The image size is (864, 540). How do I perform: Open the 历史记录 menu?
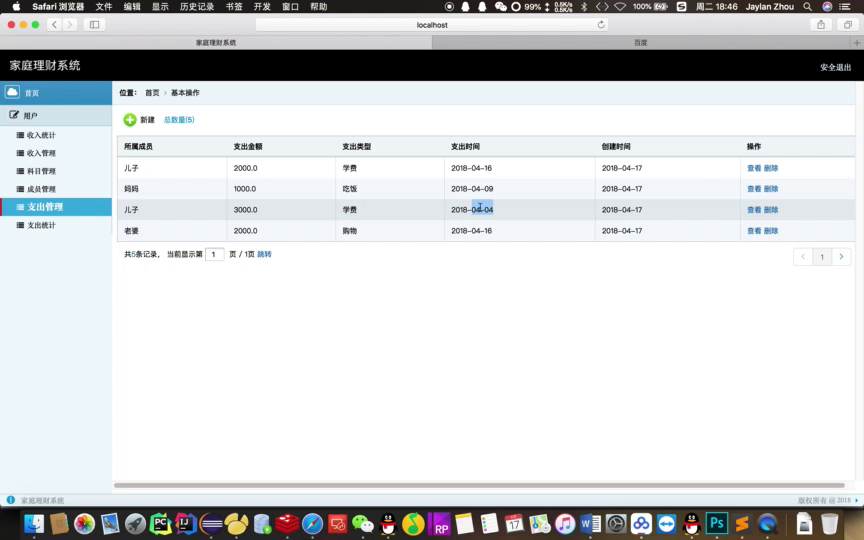click(x=197, y=7)
